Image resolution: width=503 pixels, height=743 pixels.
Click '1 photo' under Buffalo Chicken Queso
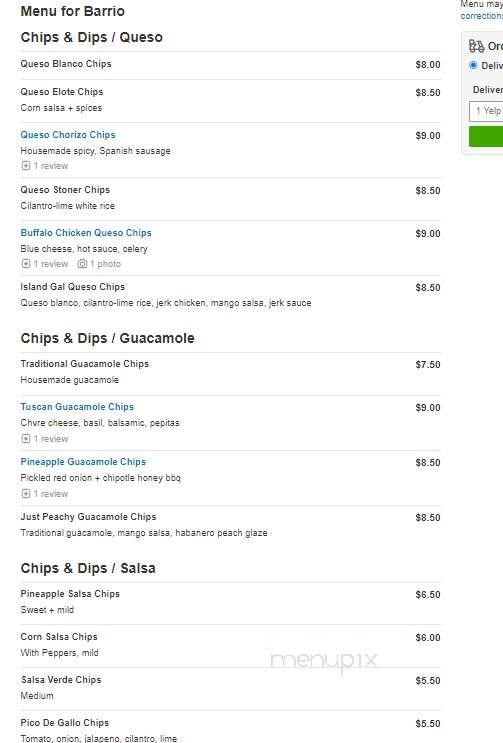click(x=105, y=264)
